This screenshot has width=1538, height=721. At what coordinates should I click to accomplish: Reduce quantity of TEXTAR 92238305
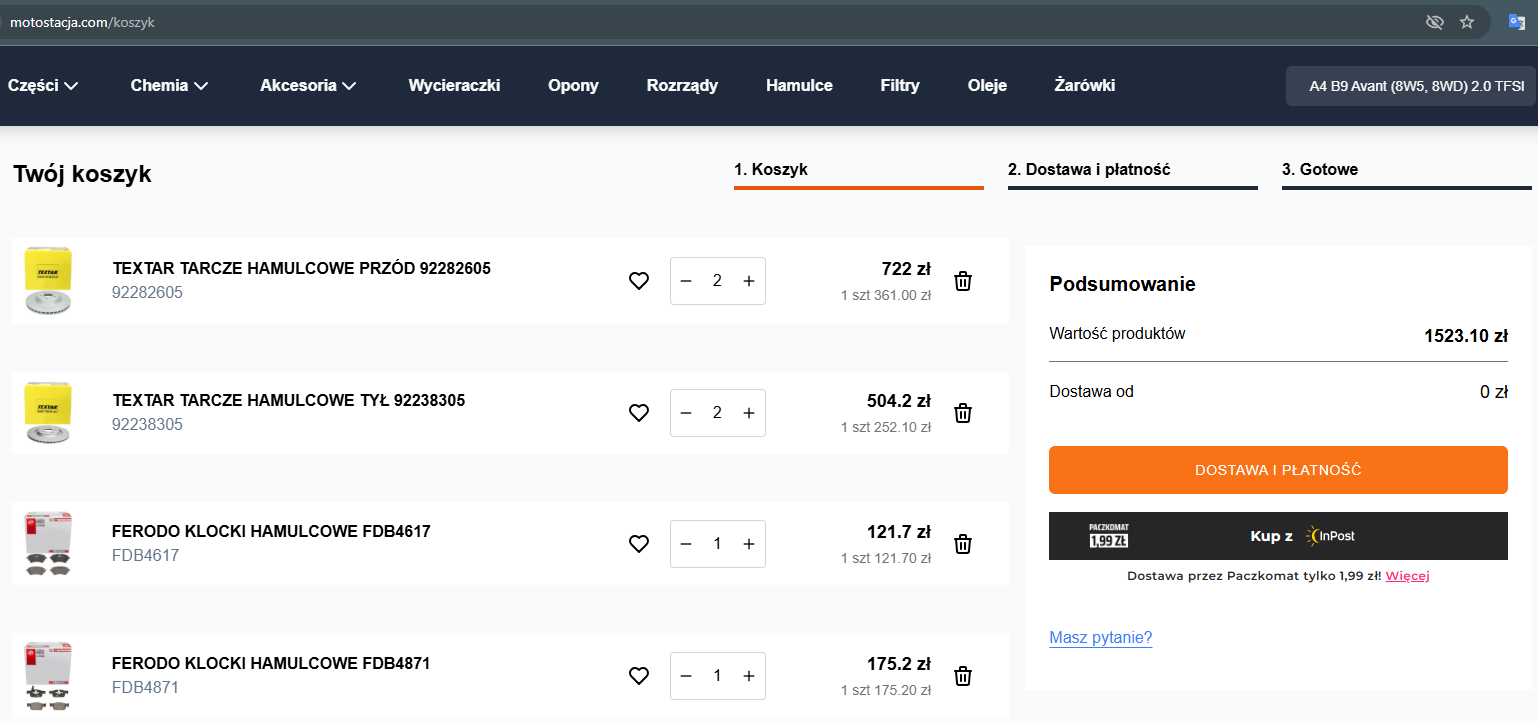point(686,413)
